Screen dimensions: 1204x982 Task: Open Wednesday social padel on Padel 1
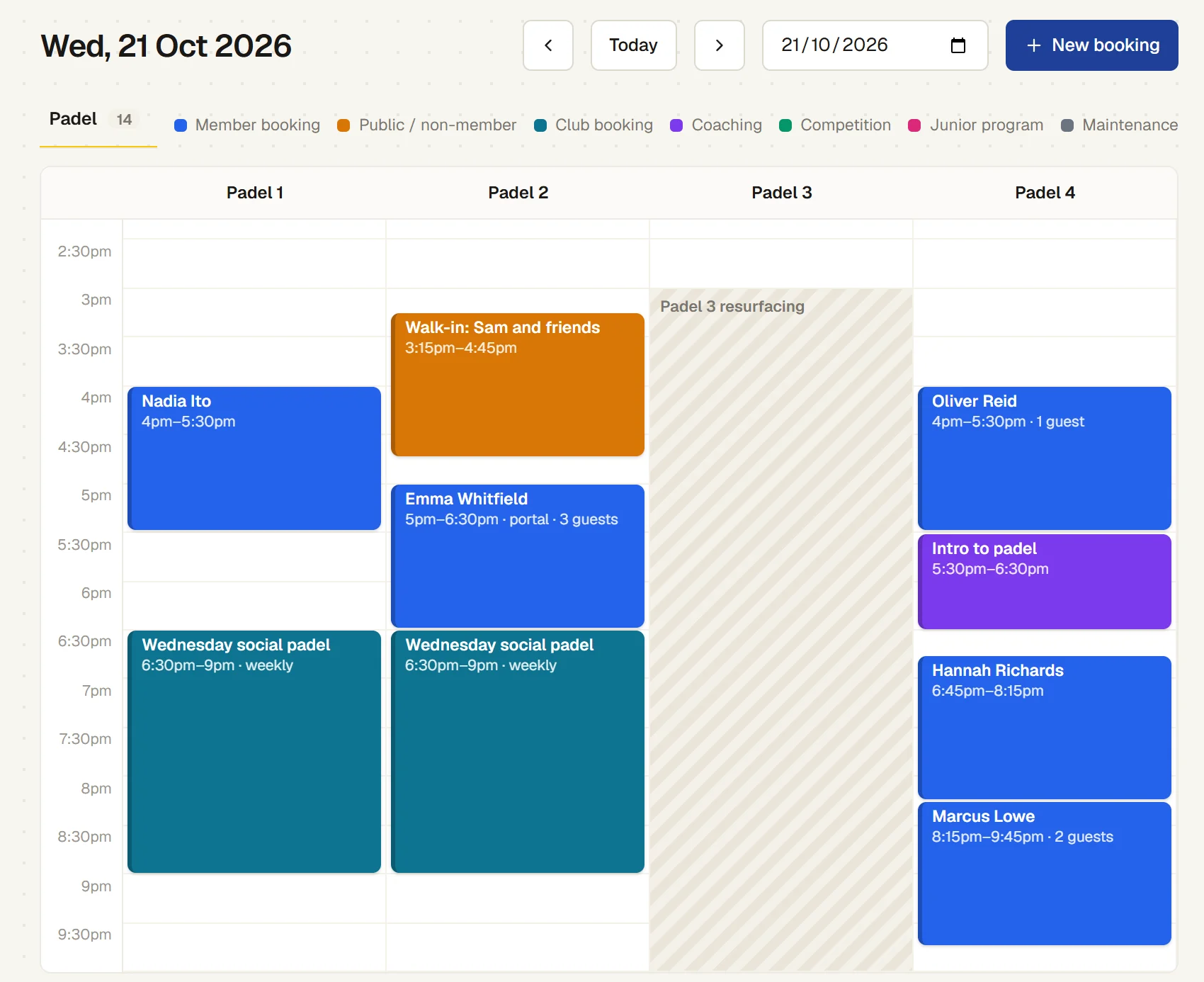click(254, 752)
